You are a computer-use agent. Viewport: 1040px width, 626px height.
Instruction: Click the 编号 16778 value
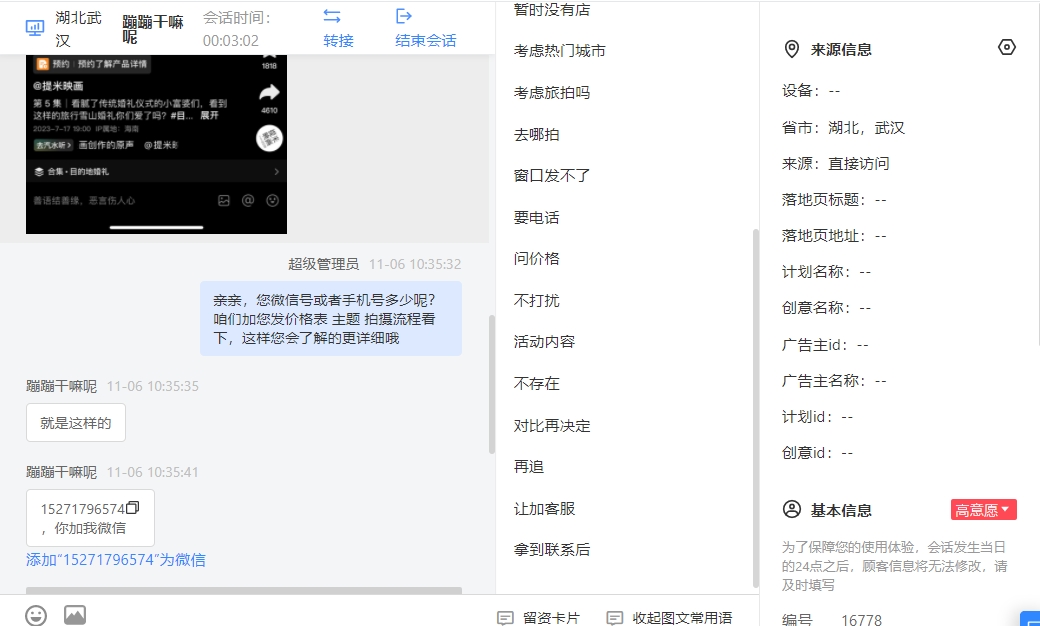(x=862, y=619)
